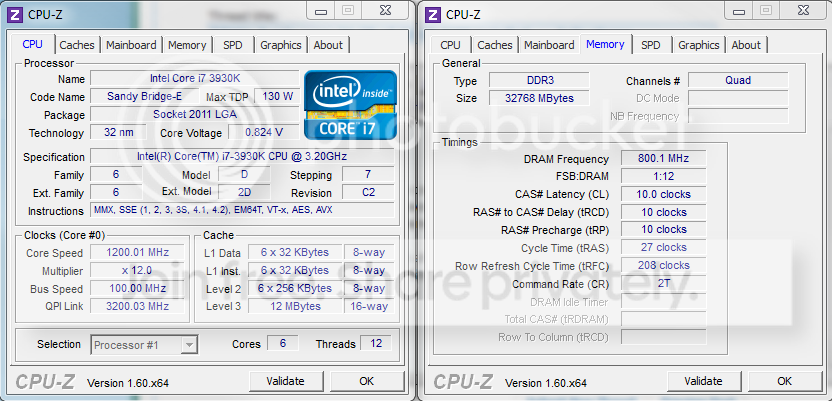Click the Intel Core i7 logo badge
This screenshot has height=401, width=832.
(350, 105)
